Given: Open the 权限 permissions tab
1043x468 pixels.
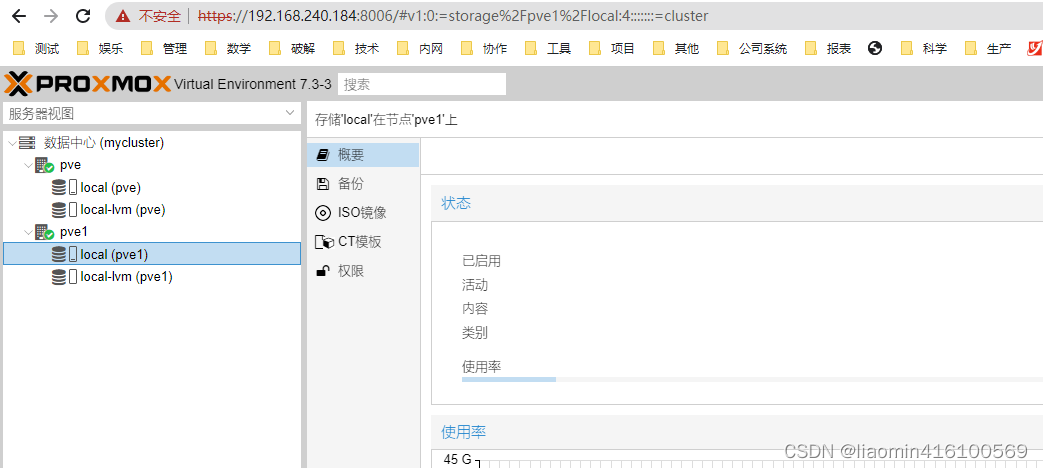Looking at the screenshot, I should (x=363, y=271).
